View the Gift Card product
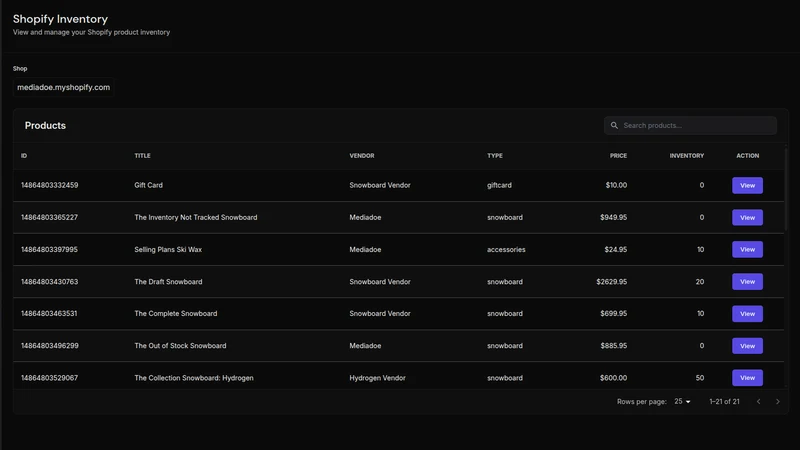Screen dimensions: 800x450 [747, 185]
